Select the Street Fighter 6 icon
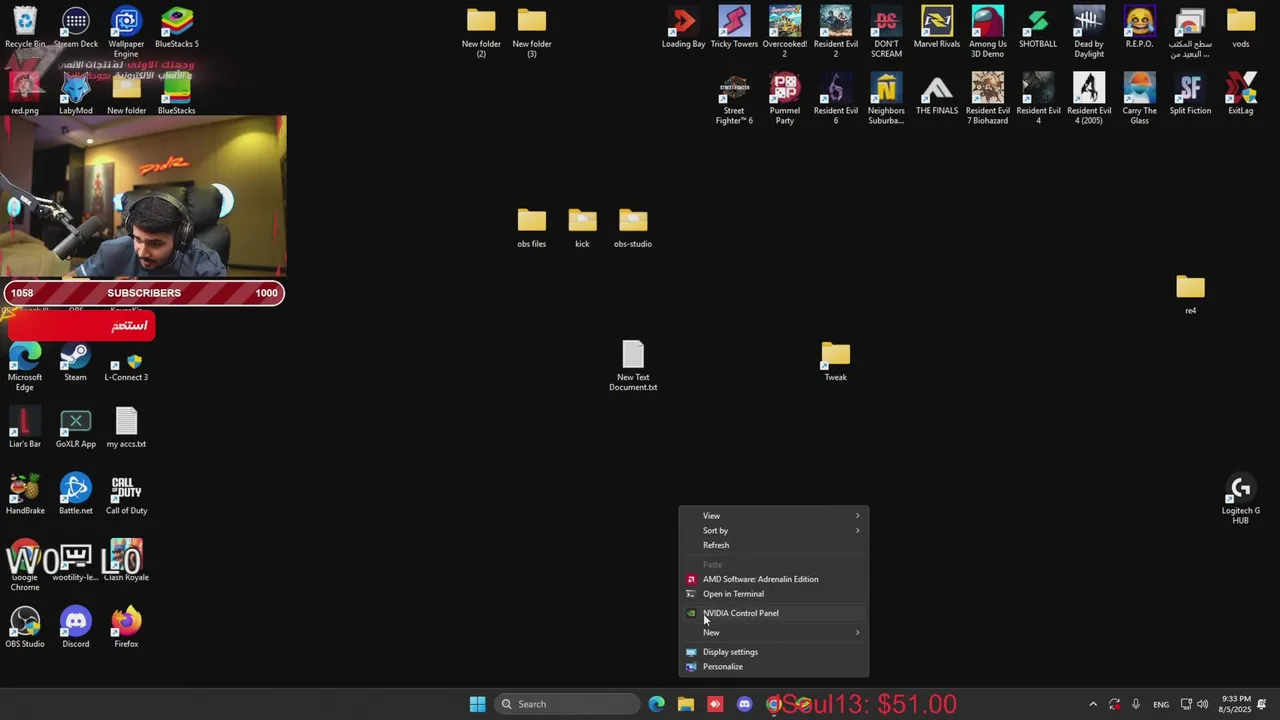 [x=734, y=99]
